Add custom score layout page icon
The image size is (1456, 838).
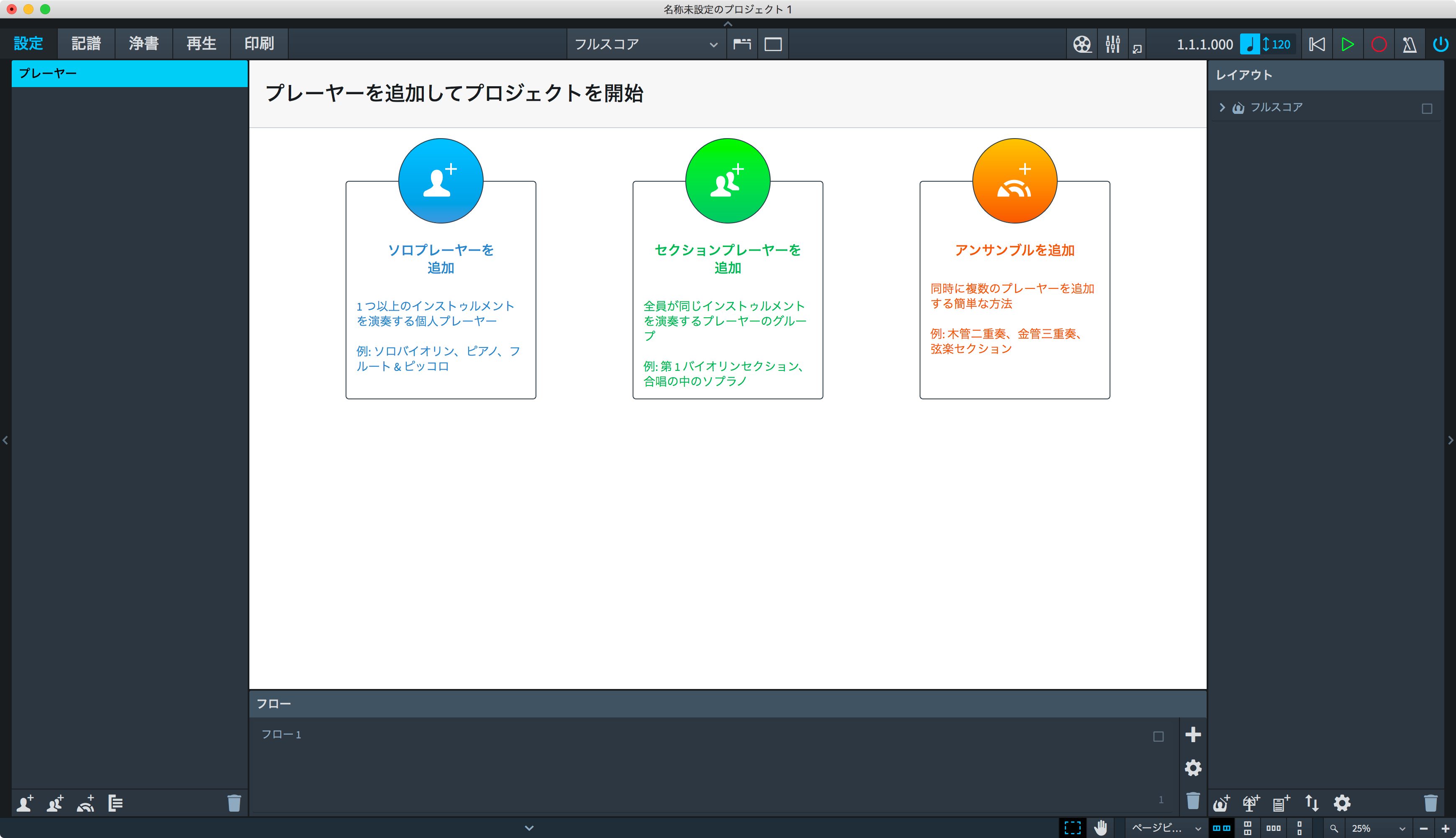tap(1281, 803)
